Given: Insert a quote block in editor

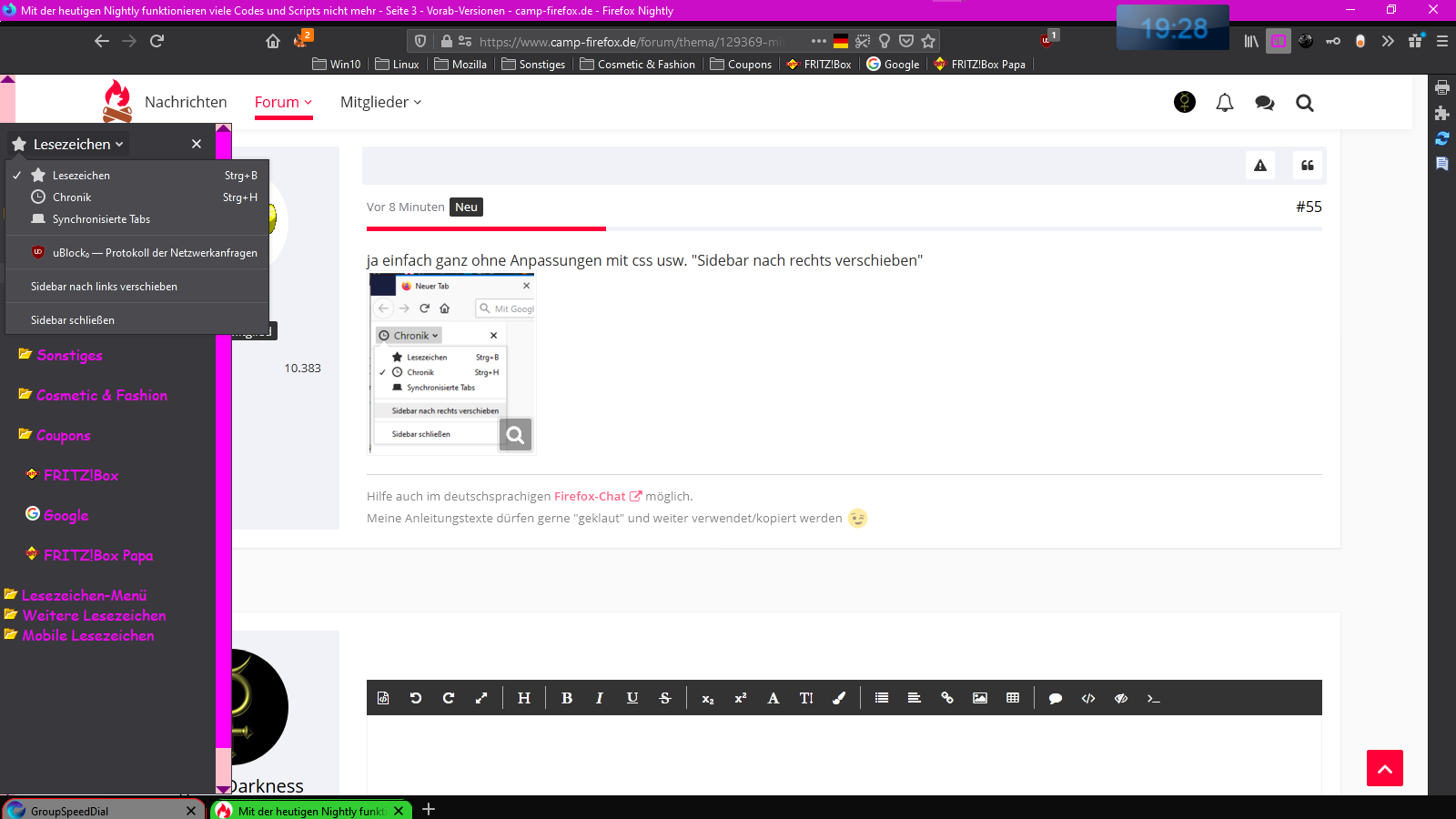Looking at the screenshot, I should [x=1056, y=698].
